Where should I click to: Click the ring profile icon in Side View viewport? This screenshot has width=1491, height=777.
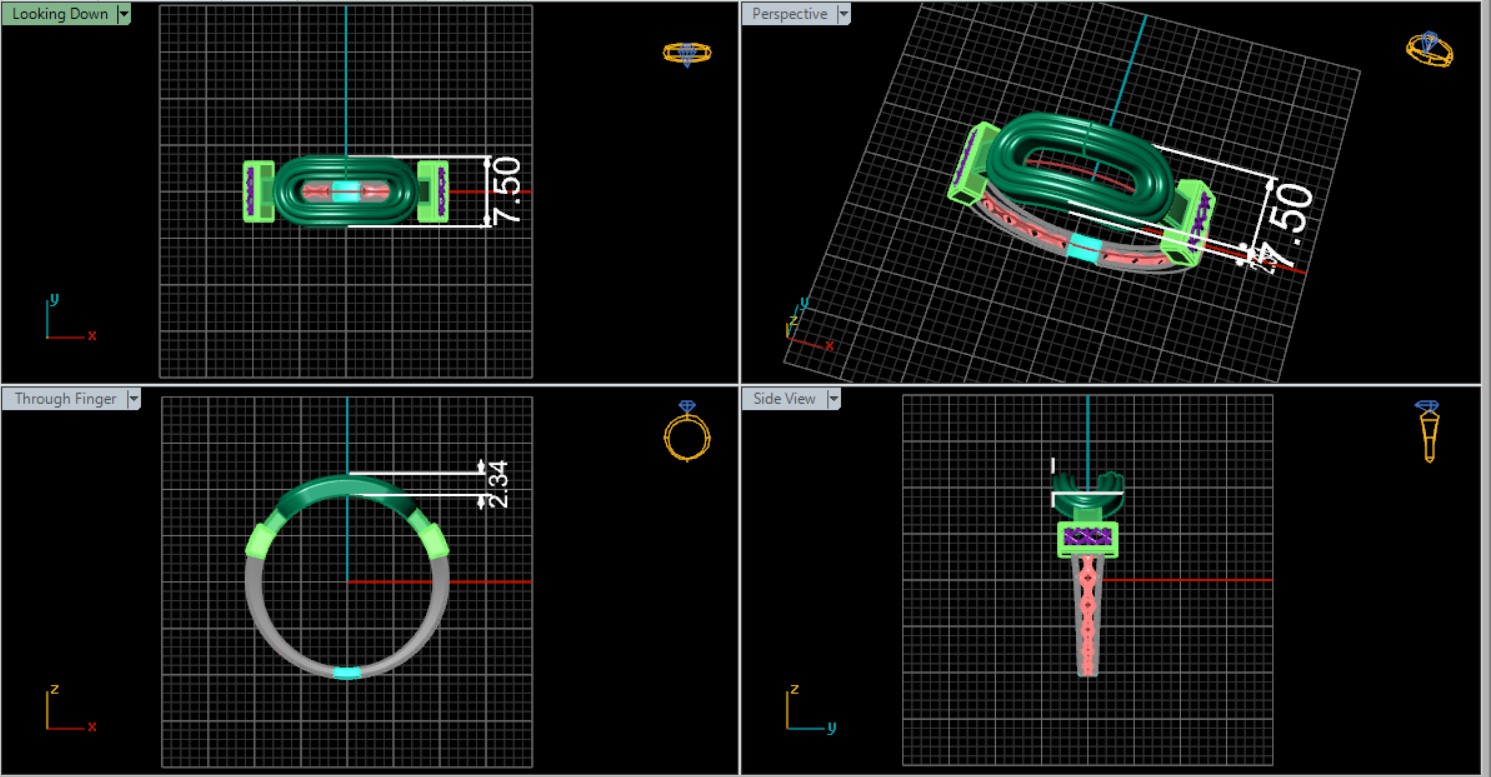click(x=1428, y=430)
